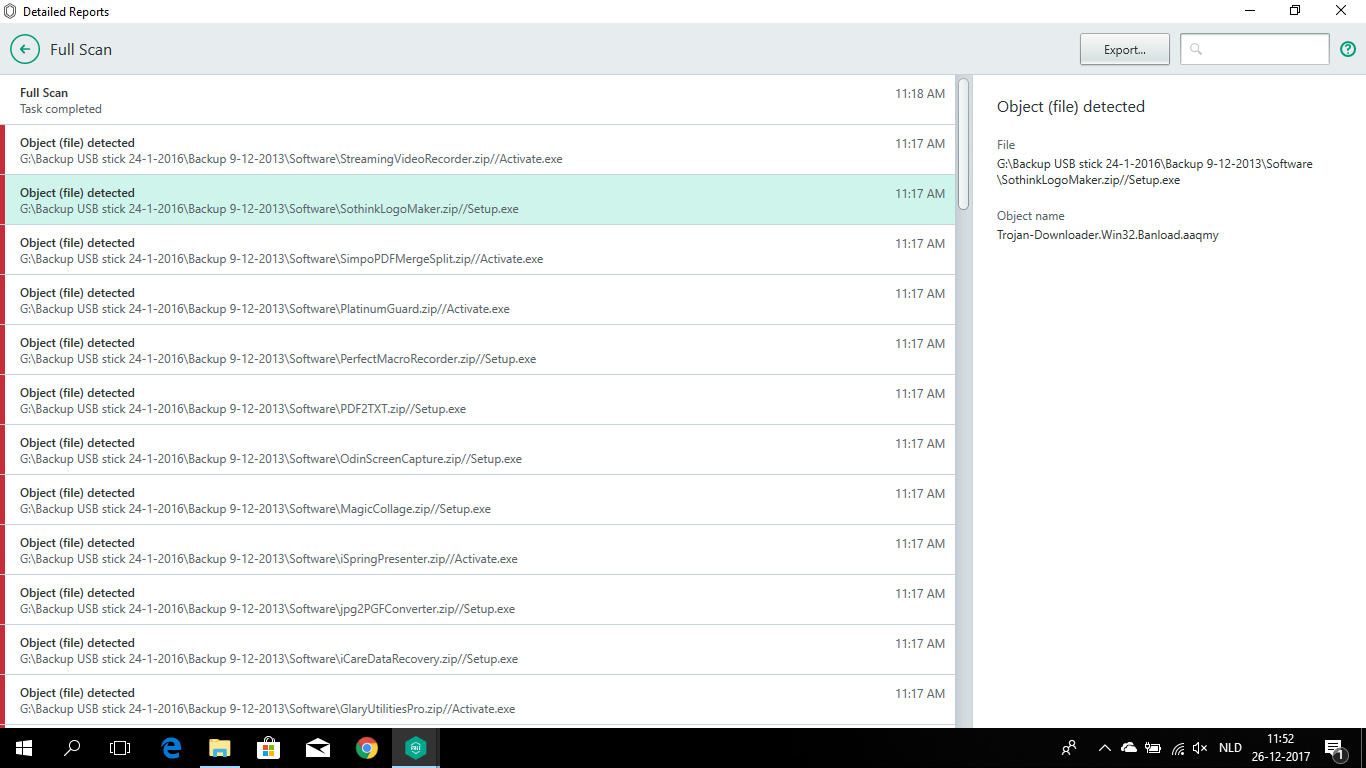
Task: Open Microsoft Store from the taskbar
Action: point(269,747)
